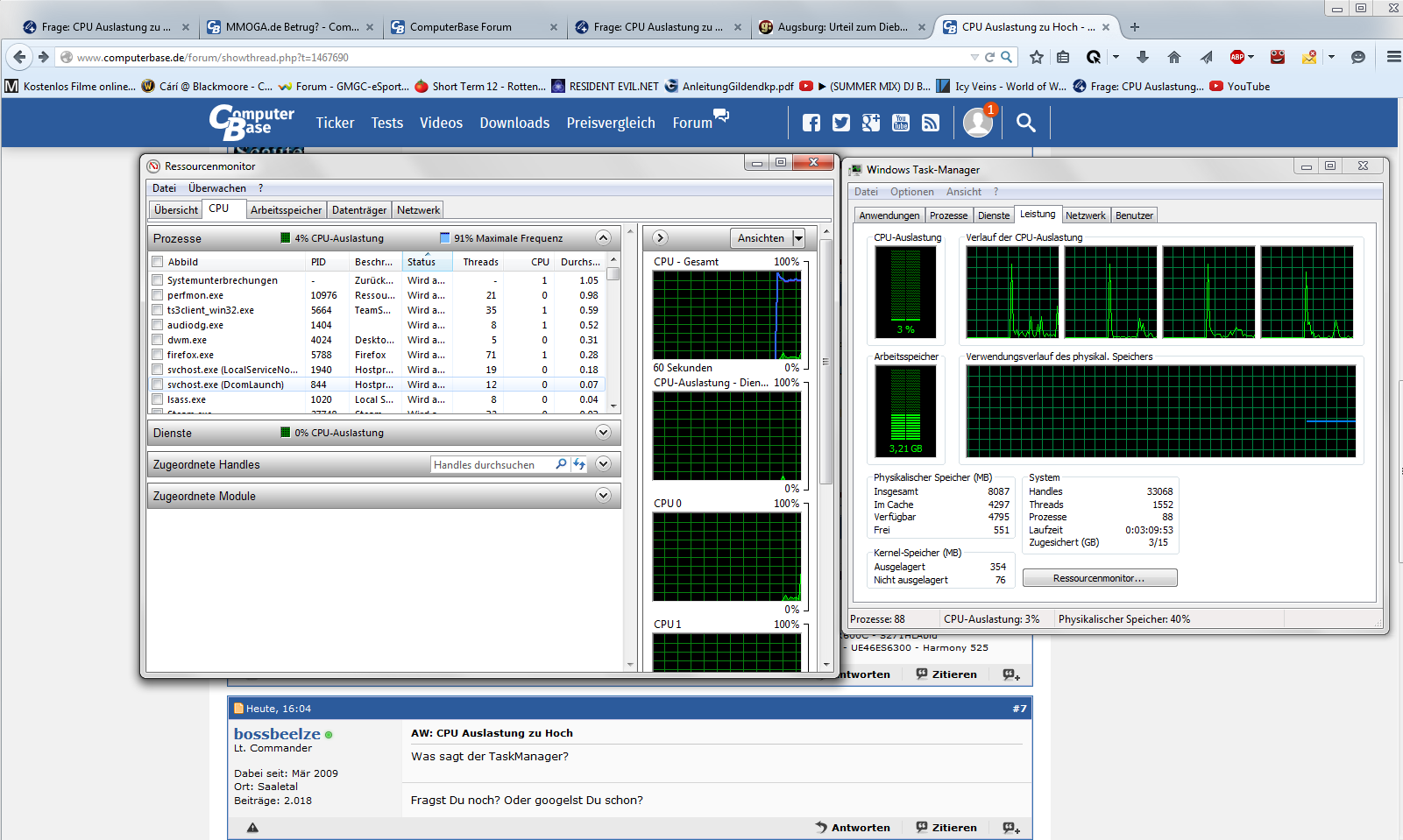The image size is (1403, 840).
Task: Open the address bar history dropdown
Action: coord(974,57)
